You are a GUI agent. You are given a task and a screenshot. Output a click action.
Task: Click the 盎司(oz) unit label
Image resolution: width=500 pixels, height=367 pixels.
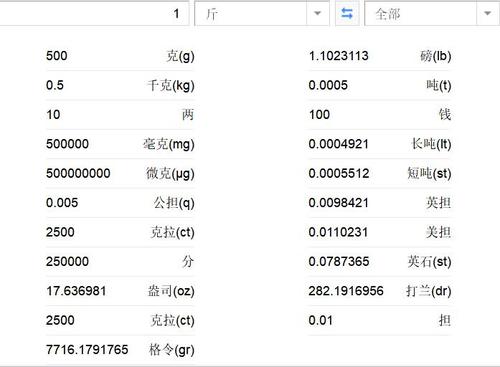(x=171, y=291)
